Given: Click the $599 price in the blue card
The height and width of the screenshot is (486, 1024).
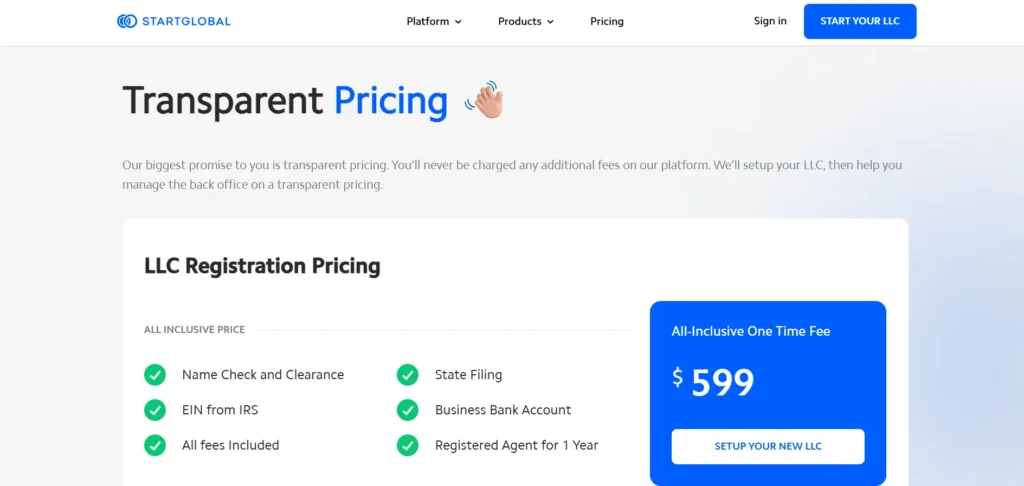Looking at the screenshot, I should (713, 382).
